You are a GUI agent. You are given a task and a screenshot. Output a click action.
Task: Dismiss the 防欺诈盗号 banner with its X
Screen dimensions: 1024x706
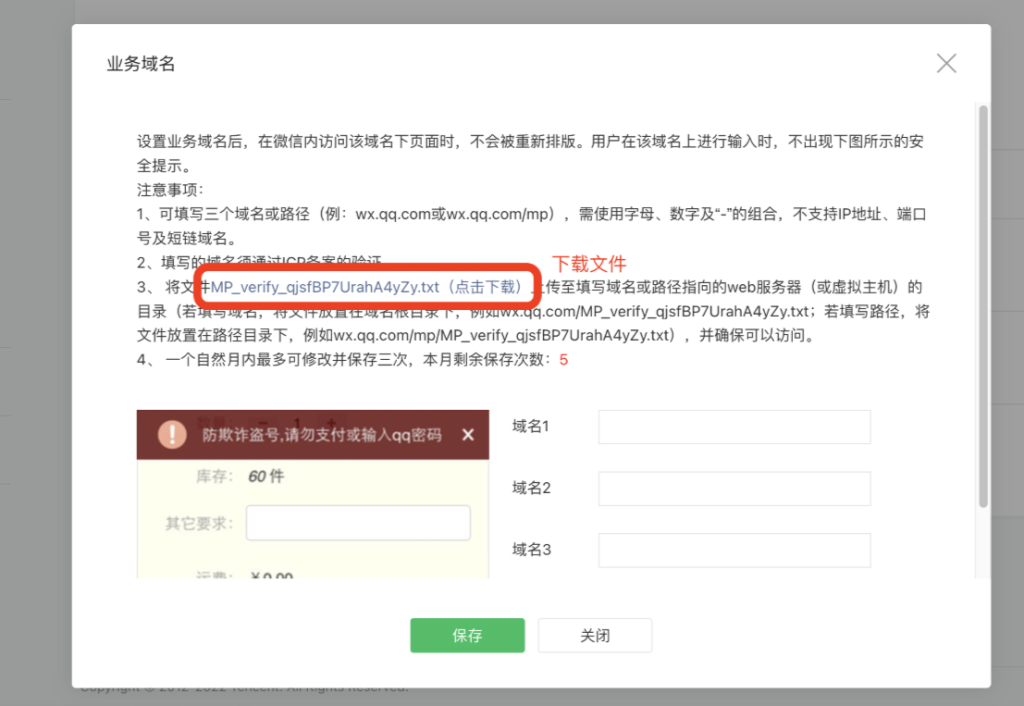467,435
